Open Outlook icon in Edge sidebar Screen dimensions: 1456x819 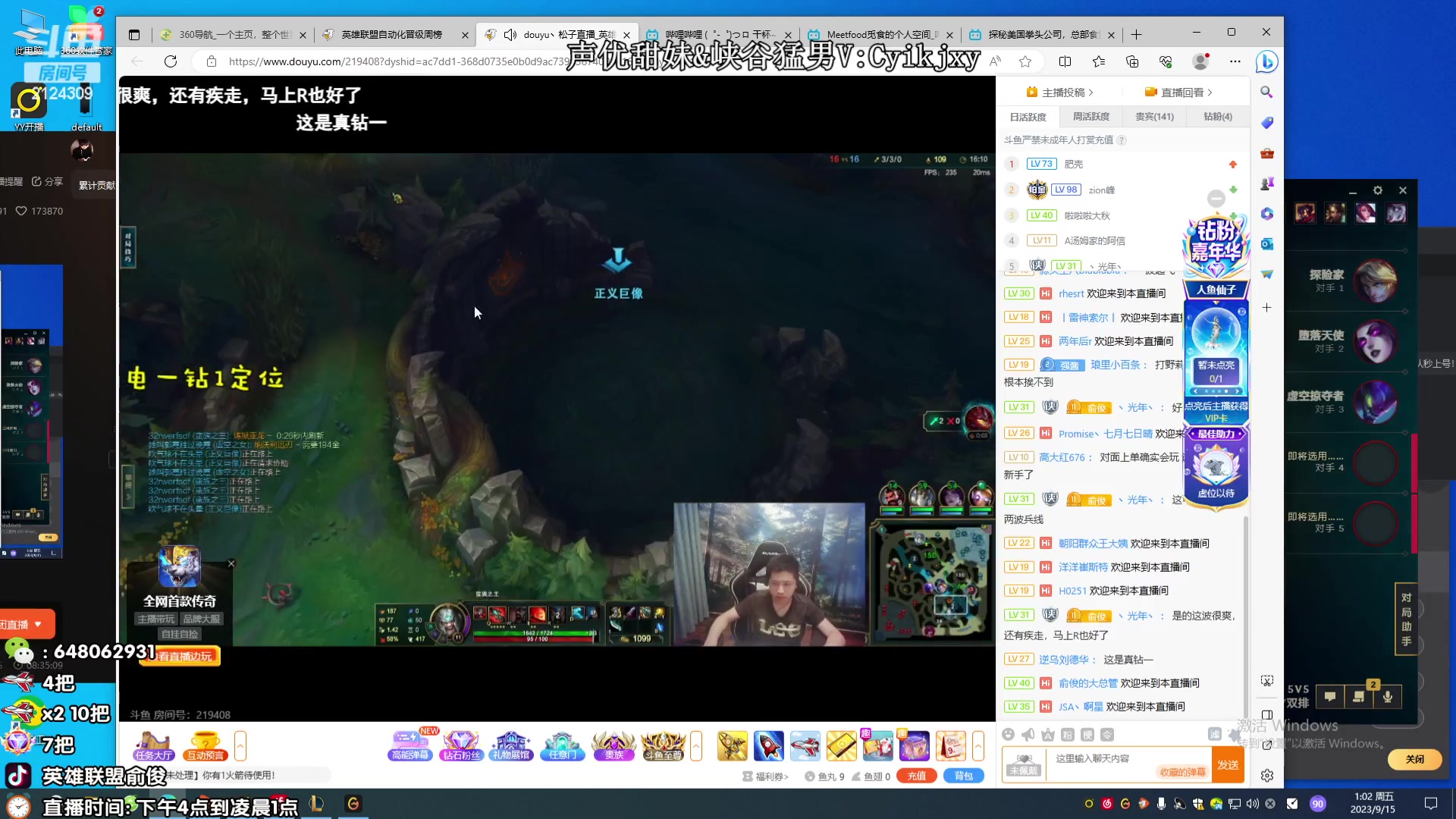pyautogui.click(x=1266, y=244)
